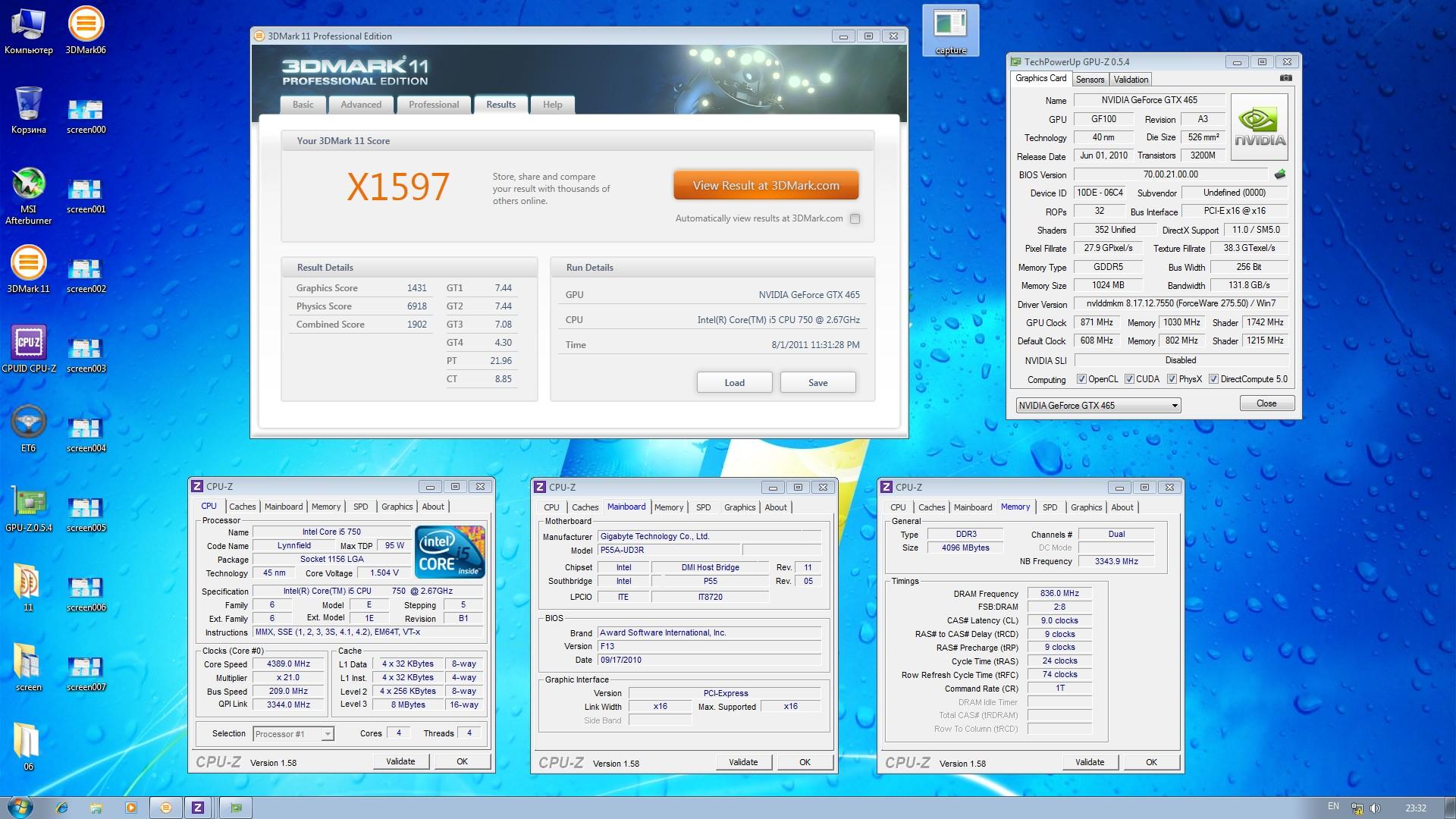
Task: Select the screen001 file on desktop
Action: coord(86,194)
